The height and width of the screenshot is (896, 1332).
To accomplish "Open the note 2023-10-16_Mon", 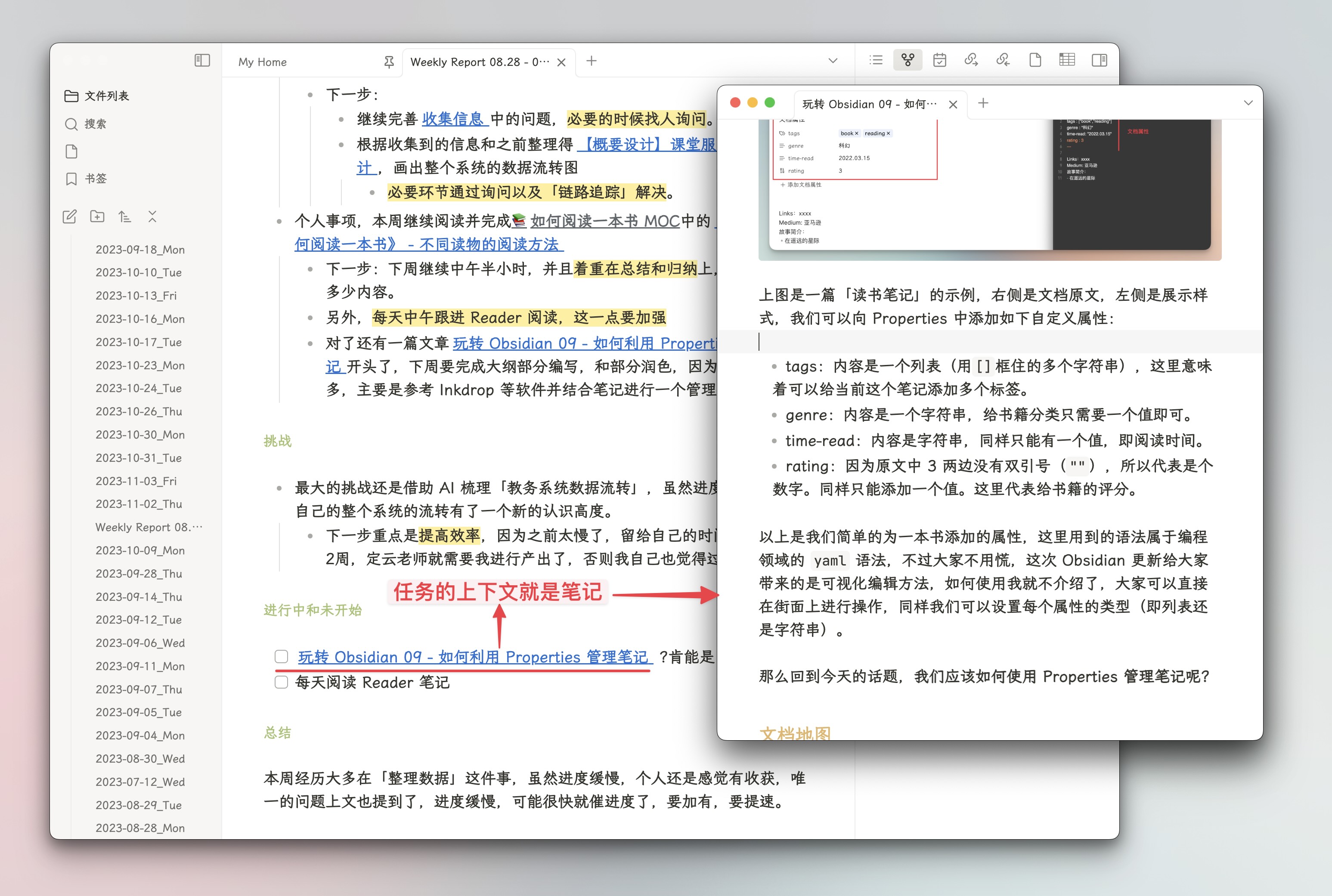I will (x=140, y=319).
